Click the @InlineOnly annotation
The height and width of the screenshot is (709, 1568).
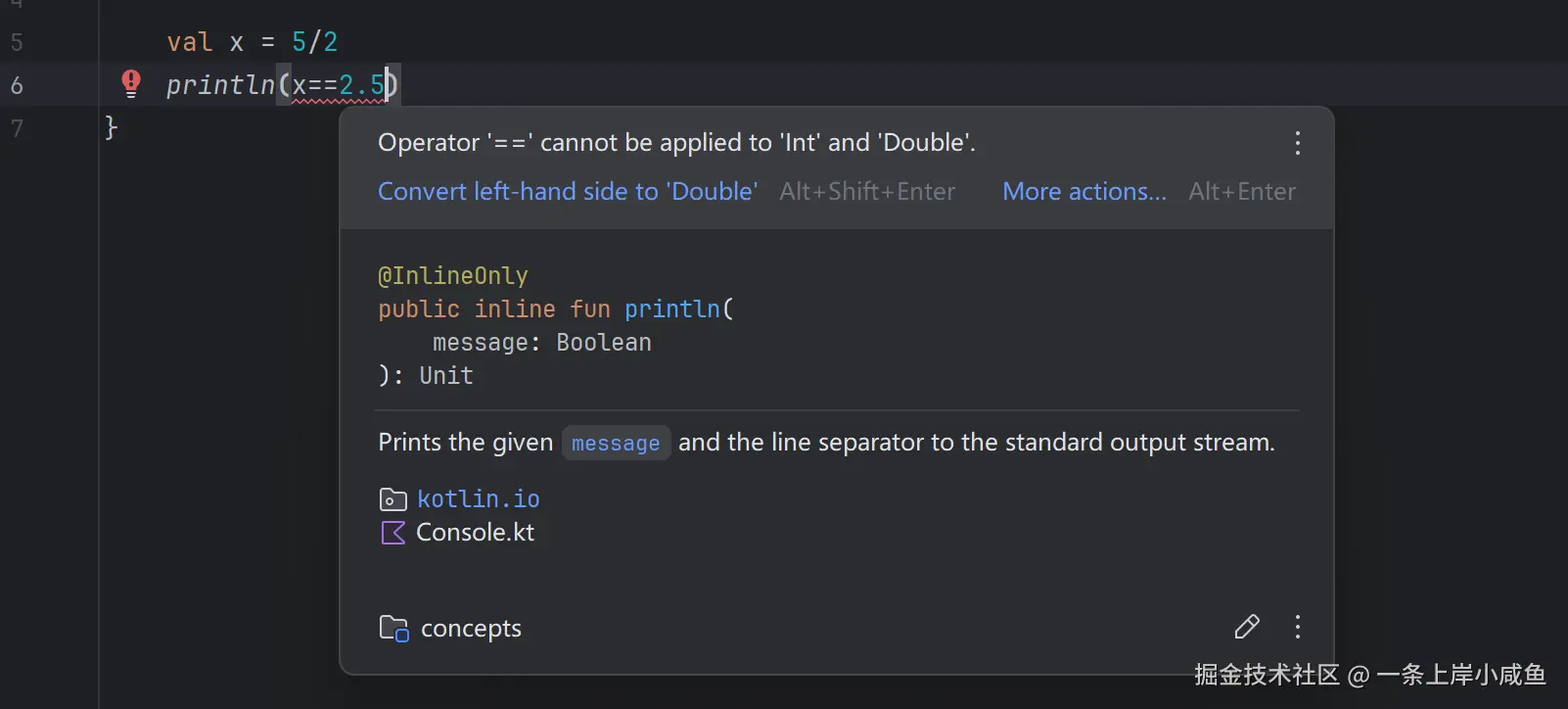pyautogui.click(x=453, y=276)
